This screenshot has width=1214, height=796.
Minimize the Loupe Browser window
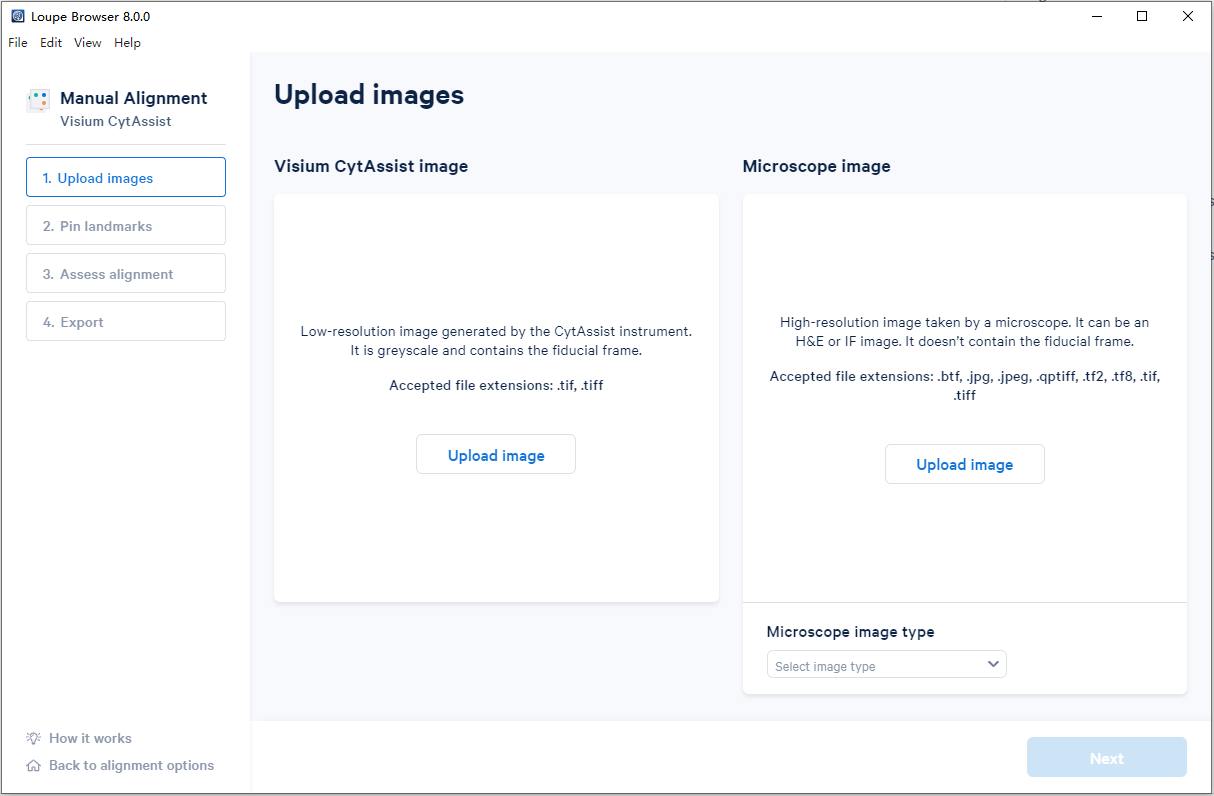1096,16
